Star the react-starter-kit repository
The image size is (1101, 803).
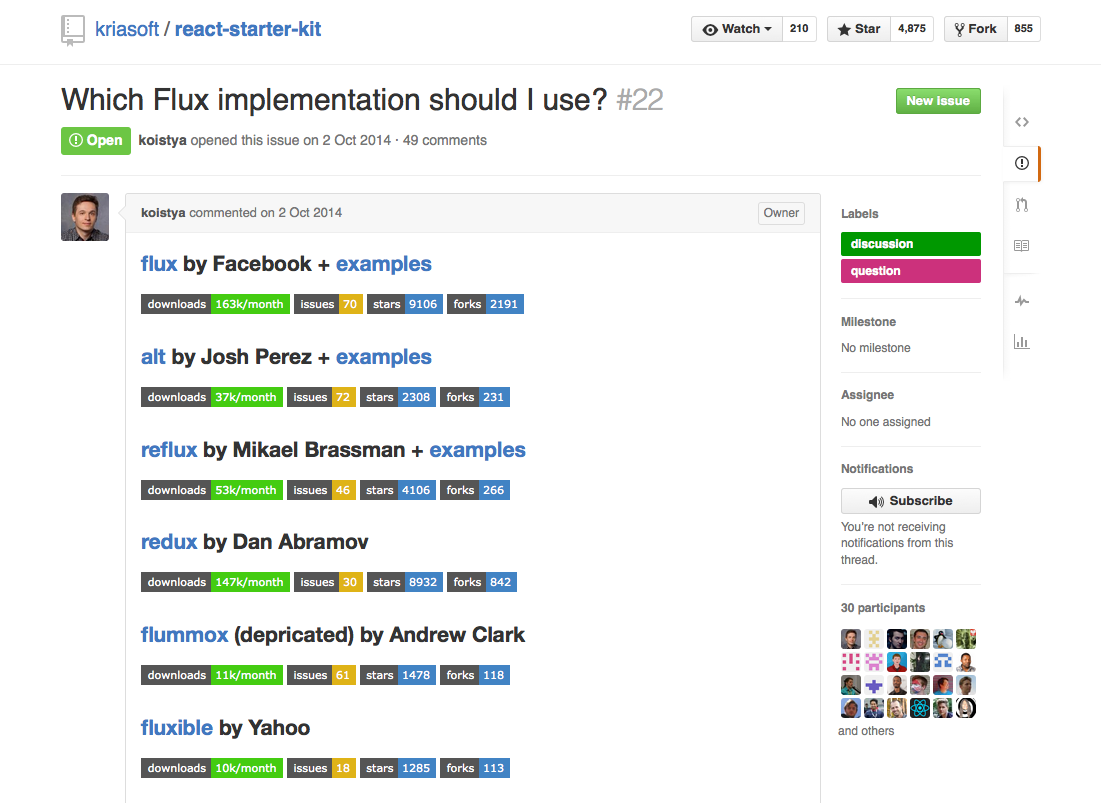click(x=859, y=29)
